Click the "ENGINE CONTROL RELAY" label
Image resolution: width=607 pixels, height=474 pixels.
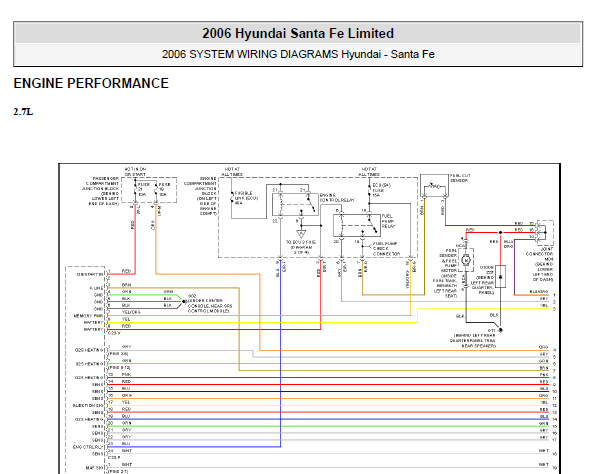tap(337, 198)
